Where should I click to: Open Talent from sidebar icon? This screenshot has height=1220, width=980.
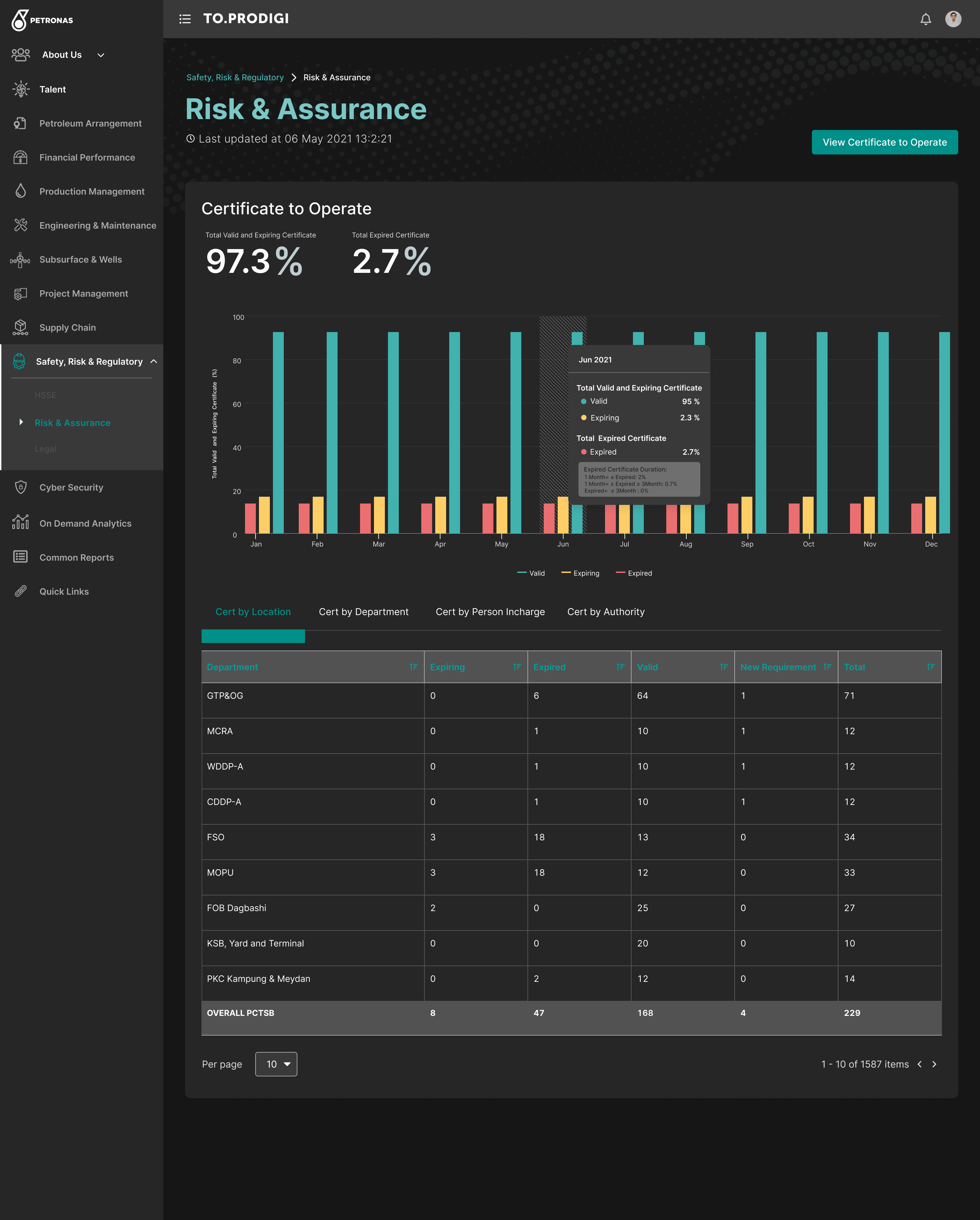(x=21, y=89)
